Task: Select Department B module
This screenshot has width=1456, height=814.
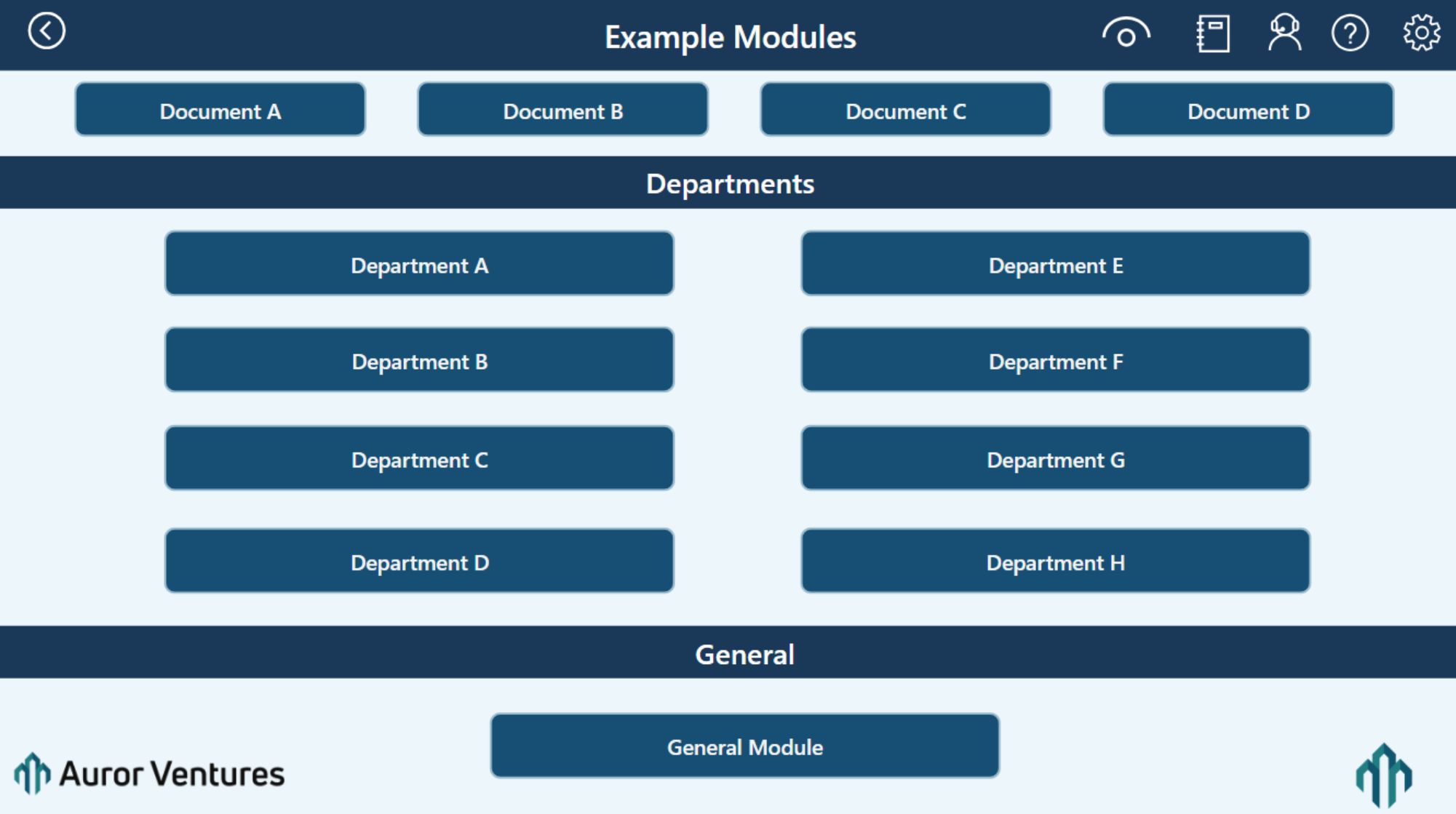Action: point(419,361)
